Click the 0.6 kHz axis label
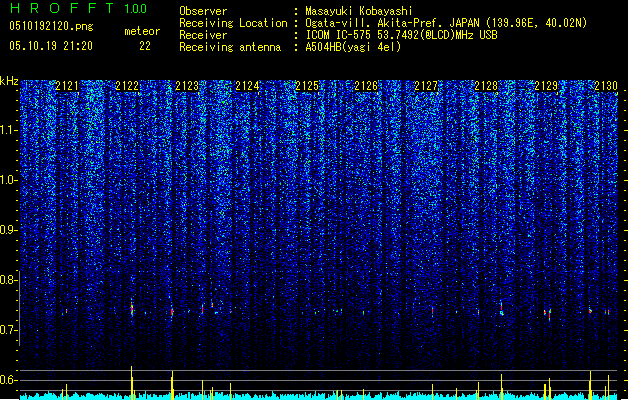Image resolution: width=629 pixels, height=400 pixels. 9,380
